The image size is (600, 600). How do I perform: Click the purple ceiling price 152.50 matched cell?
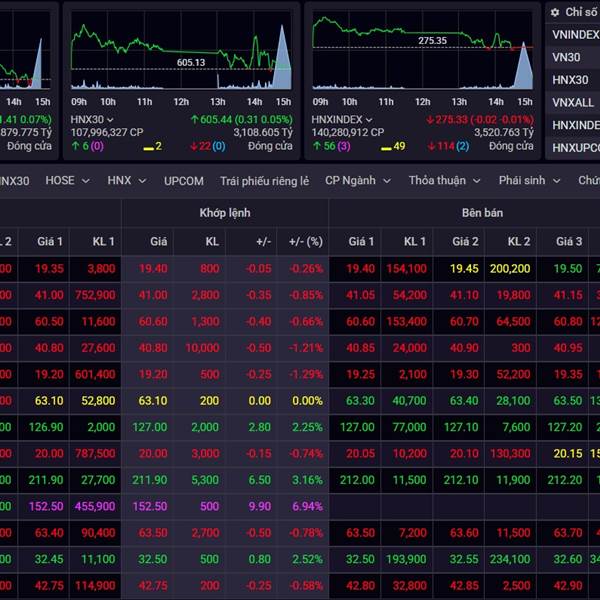(x=150, y=506)
